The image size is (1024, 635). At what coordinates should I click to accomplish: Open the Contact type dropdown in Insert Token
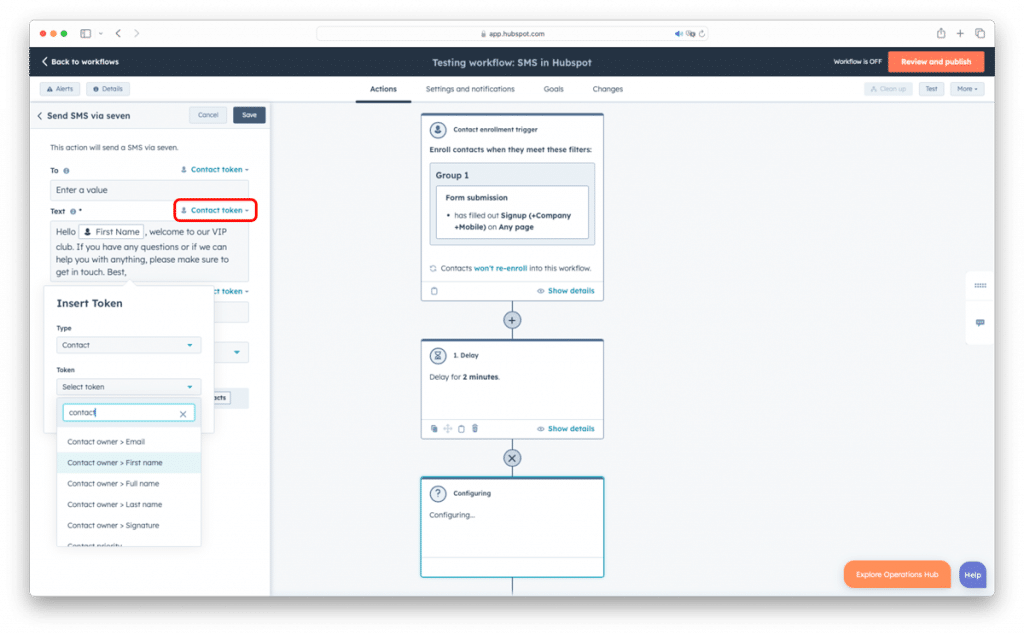pos(128,344)
